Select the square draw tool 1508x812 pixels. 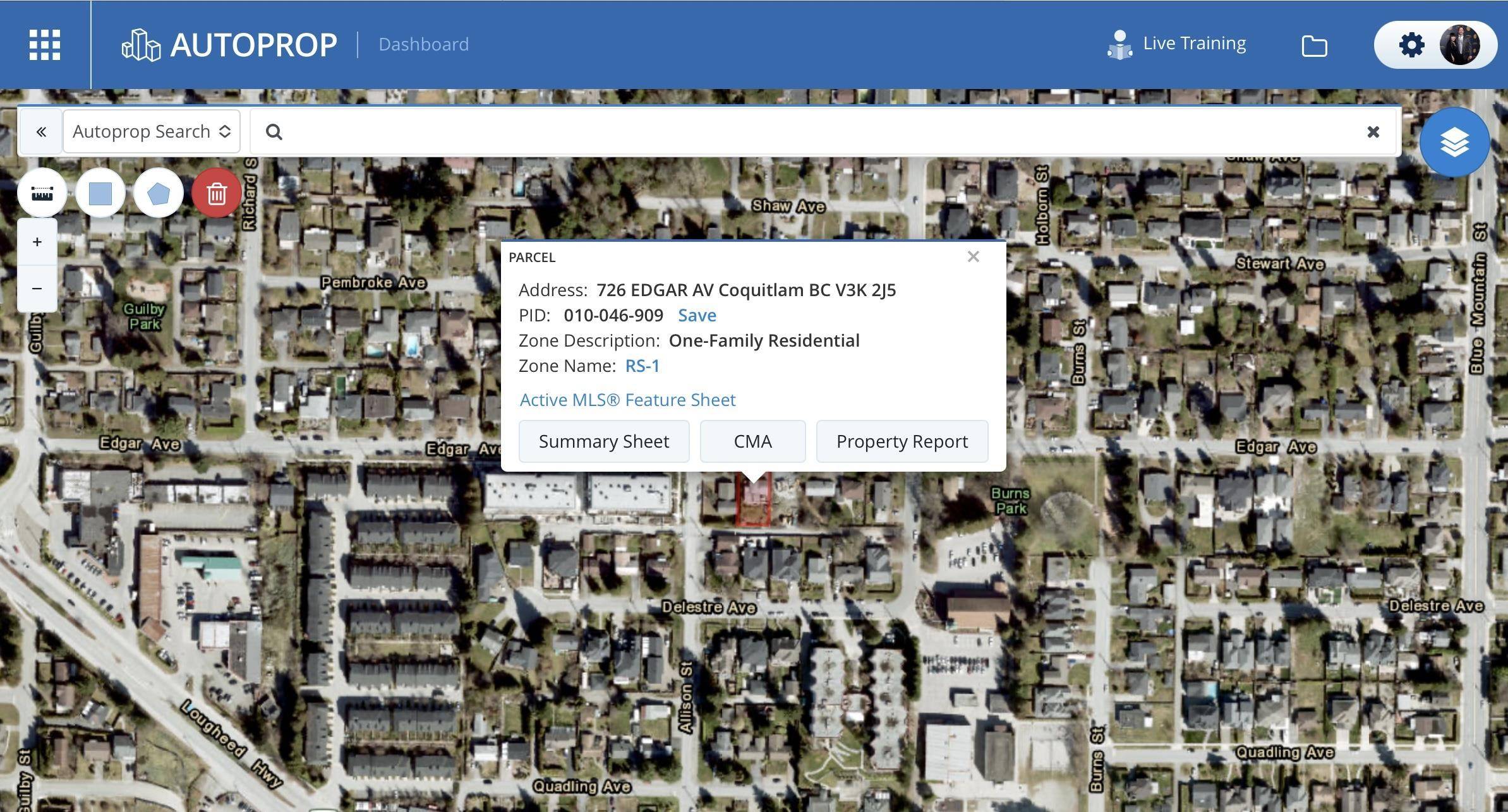tap(100, 193)
